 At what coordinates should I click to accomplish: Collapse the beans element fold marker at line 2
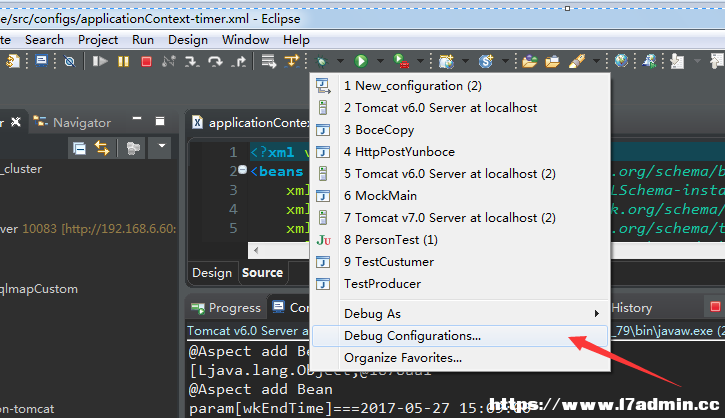[x=242, y=170]
